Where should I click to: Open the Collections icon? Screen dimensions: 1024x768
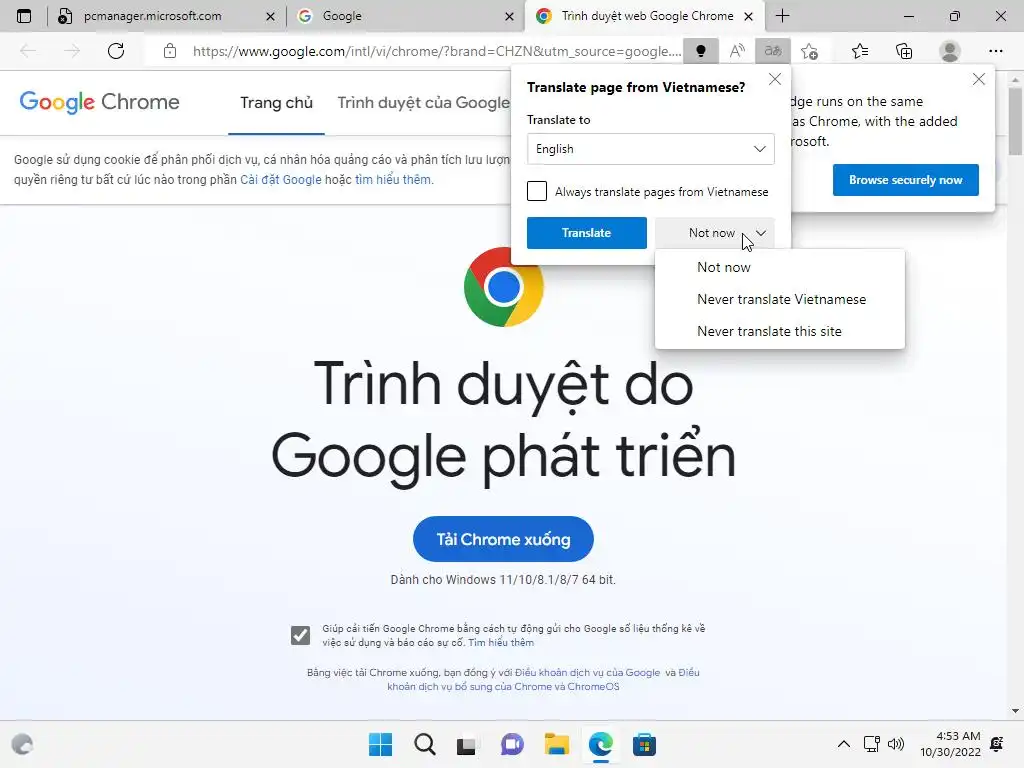[904, 51]
